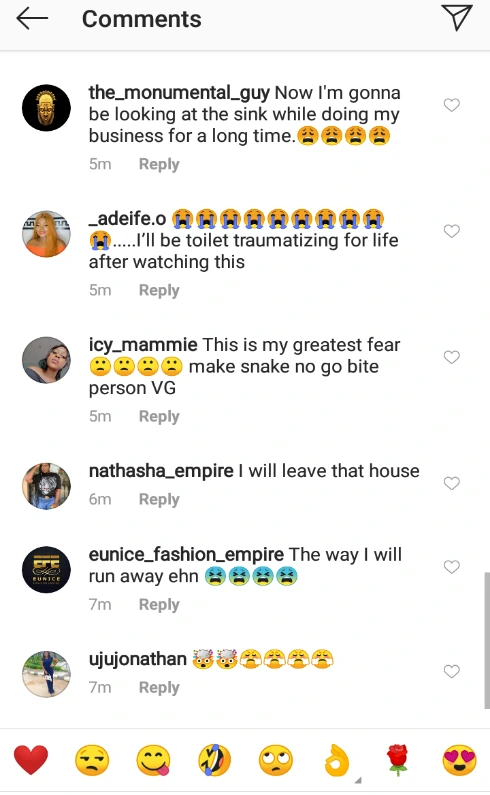Open icy_mammie's profile picture
This screenshot has height=795, width=490.
[46, 360]
